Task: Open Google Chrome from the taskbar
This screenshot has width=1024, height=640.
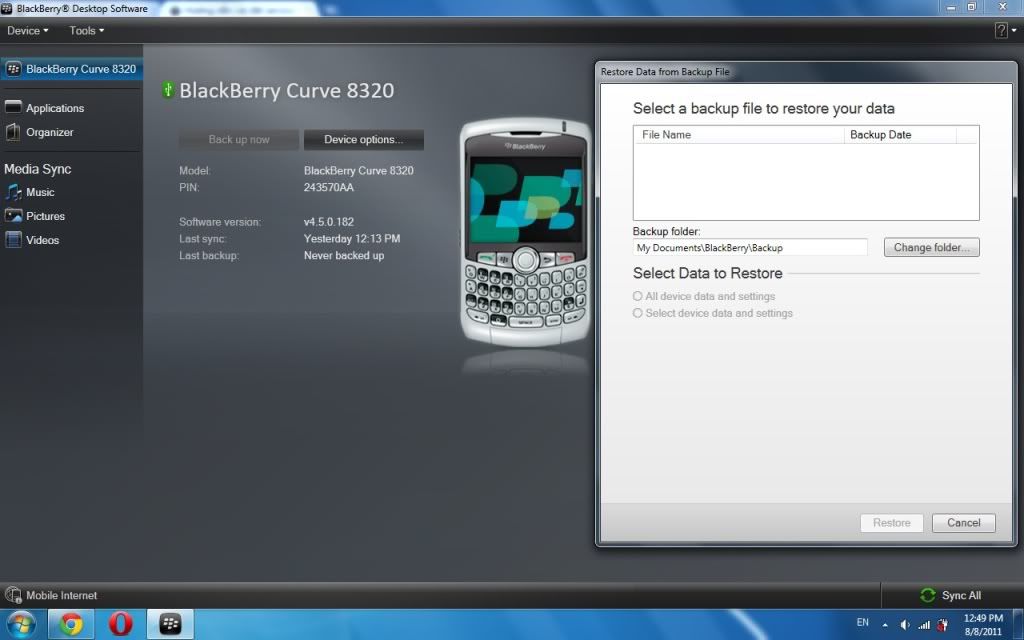Action: (x=71, y=624)
